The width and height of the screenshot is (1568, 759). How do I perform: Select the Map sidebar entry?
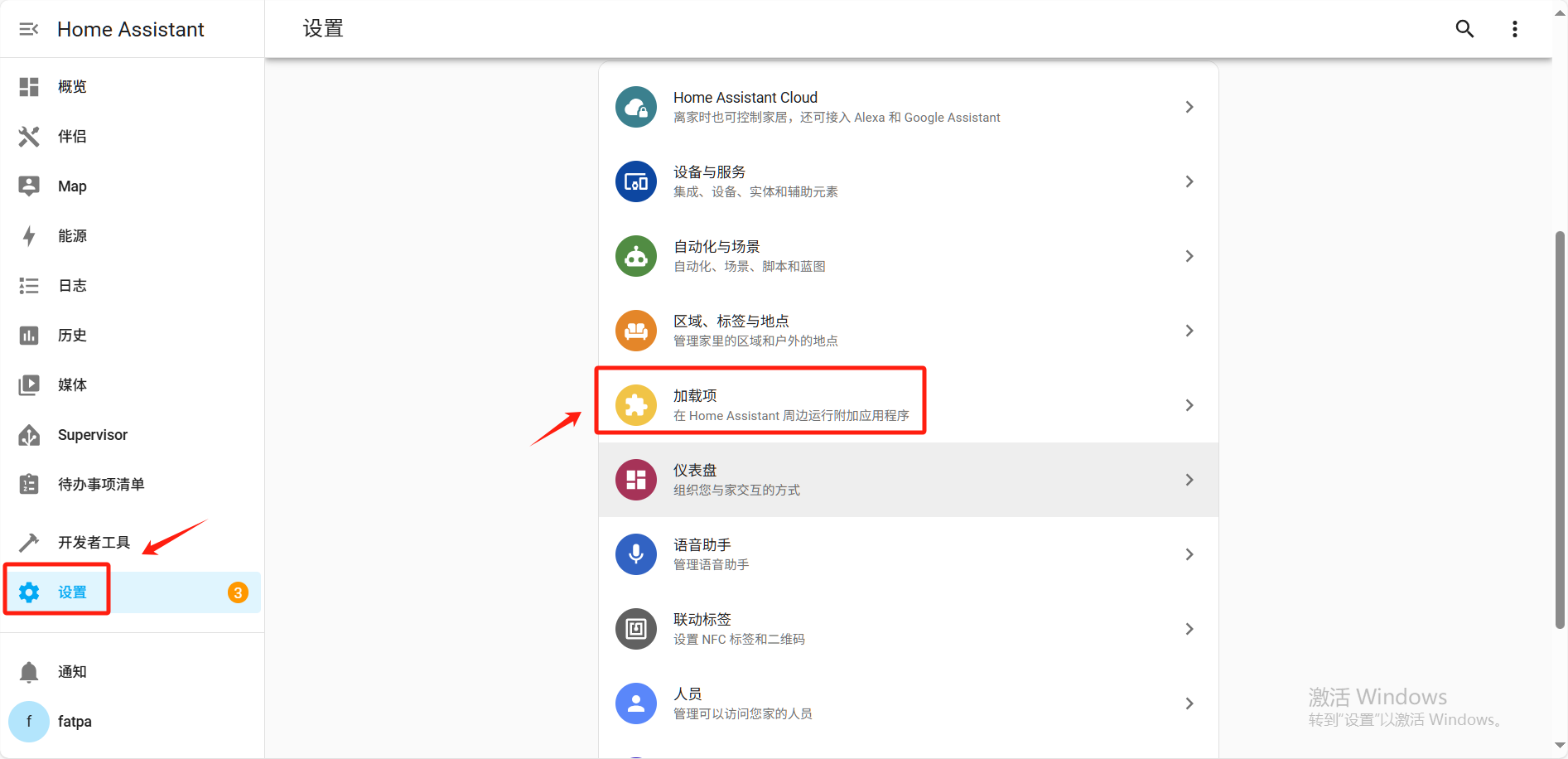point(133,186)
